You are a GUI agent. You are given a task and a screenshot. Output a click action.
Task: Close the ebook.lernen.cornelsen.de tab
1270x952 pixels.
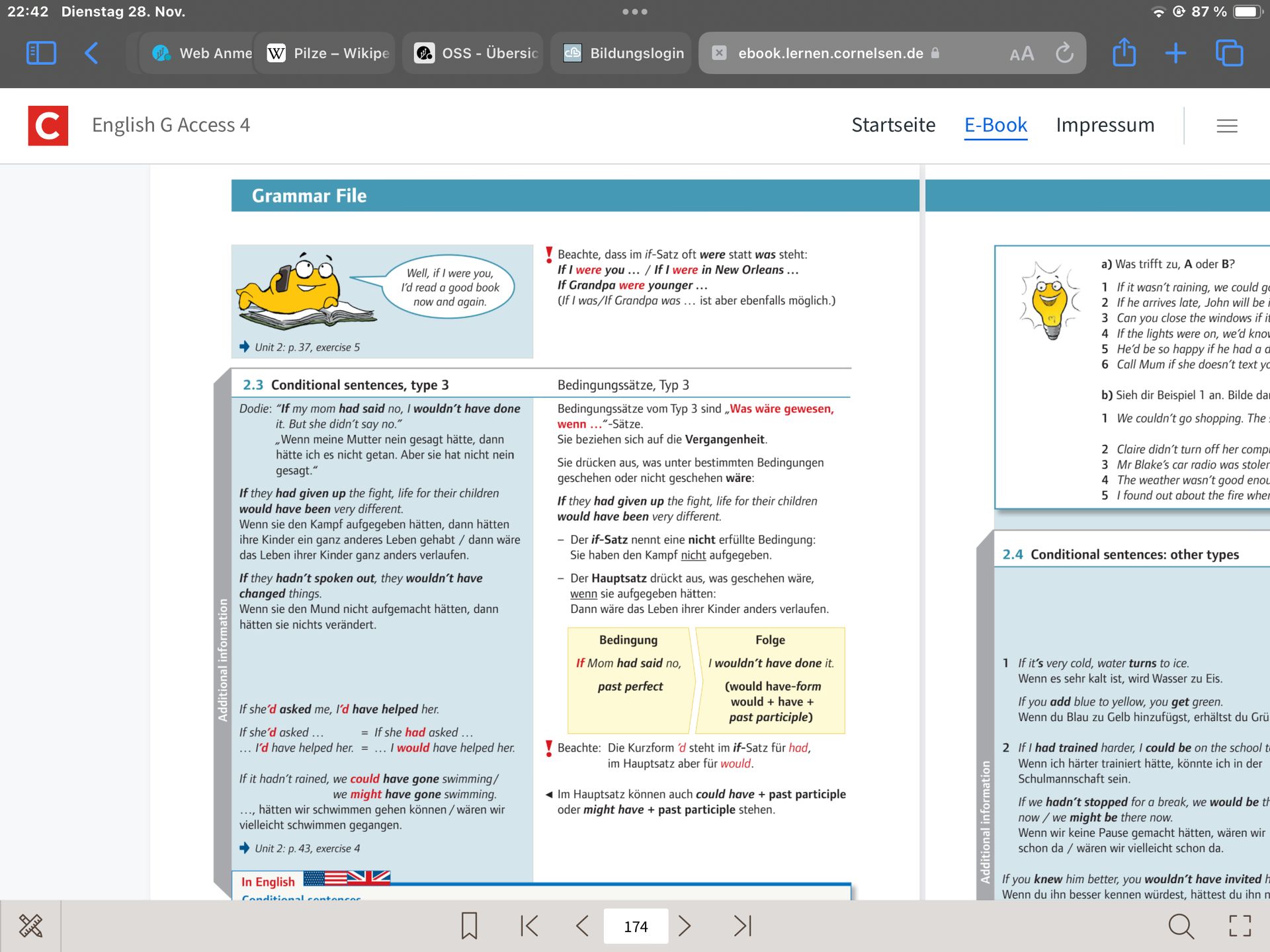click(719, 53)
